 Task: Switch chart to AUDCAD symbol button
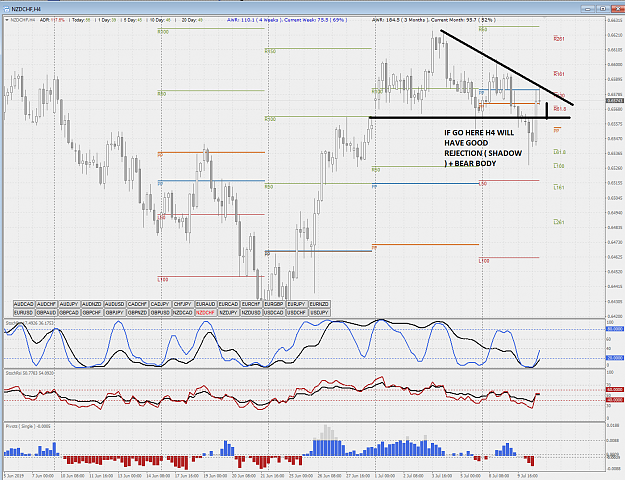pyautogui.click(x=24, y=304)
